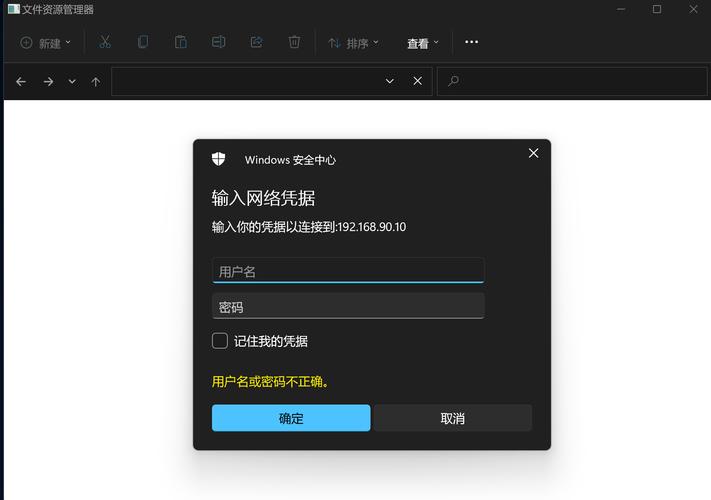The height and width of the screenshot is (500, 711).
Task: Expand recent locations chevron
Action: pyautogui.click(x=72, y=82)
